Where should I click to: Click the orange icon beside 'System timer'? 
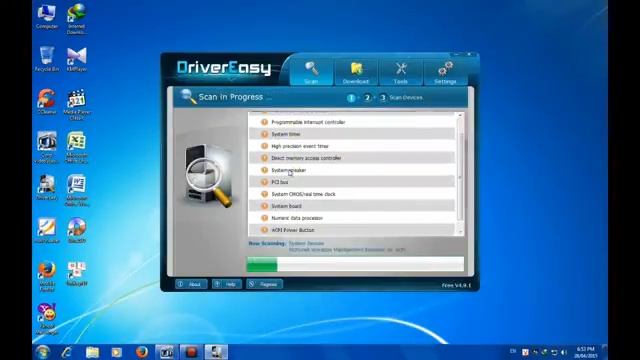point(264,134)
